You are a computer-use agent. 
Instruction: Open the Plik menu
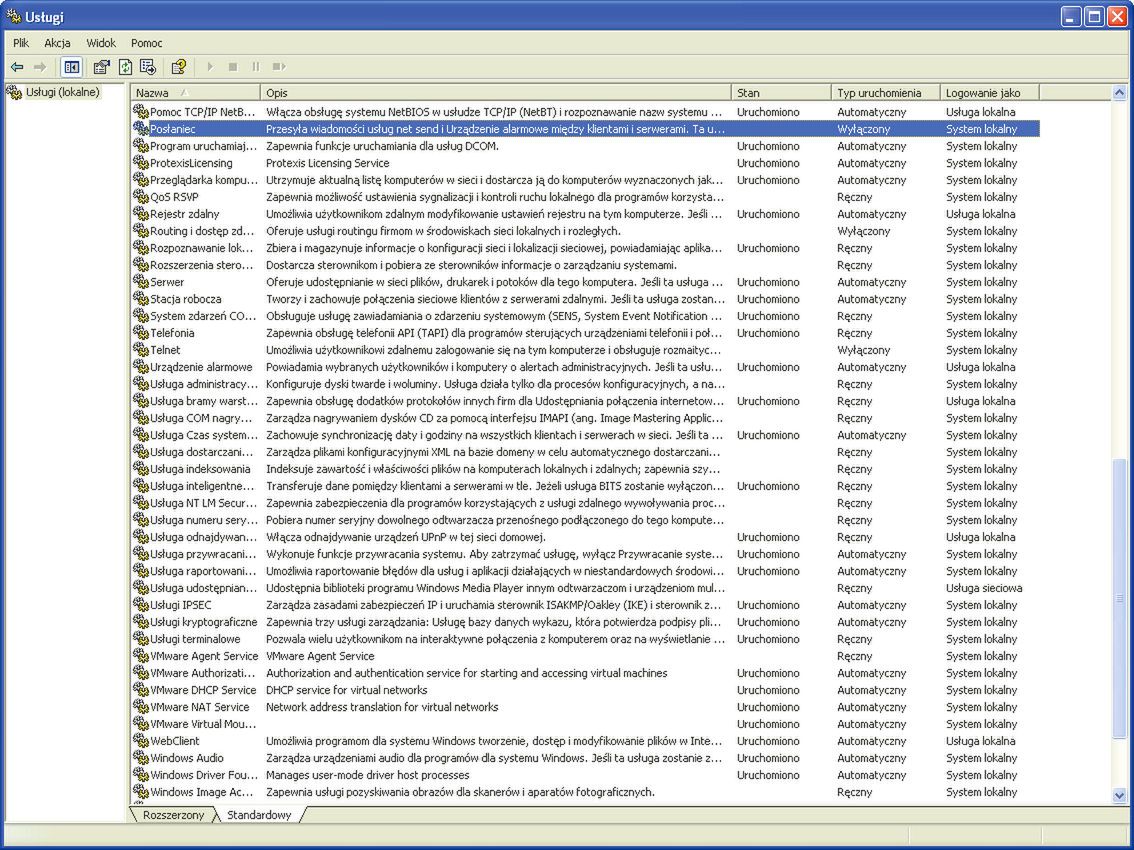(x=21, y=43)
